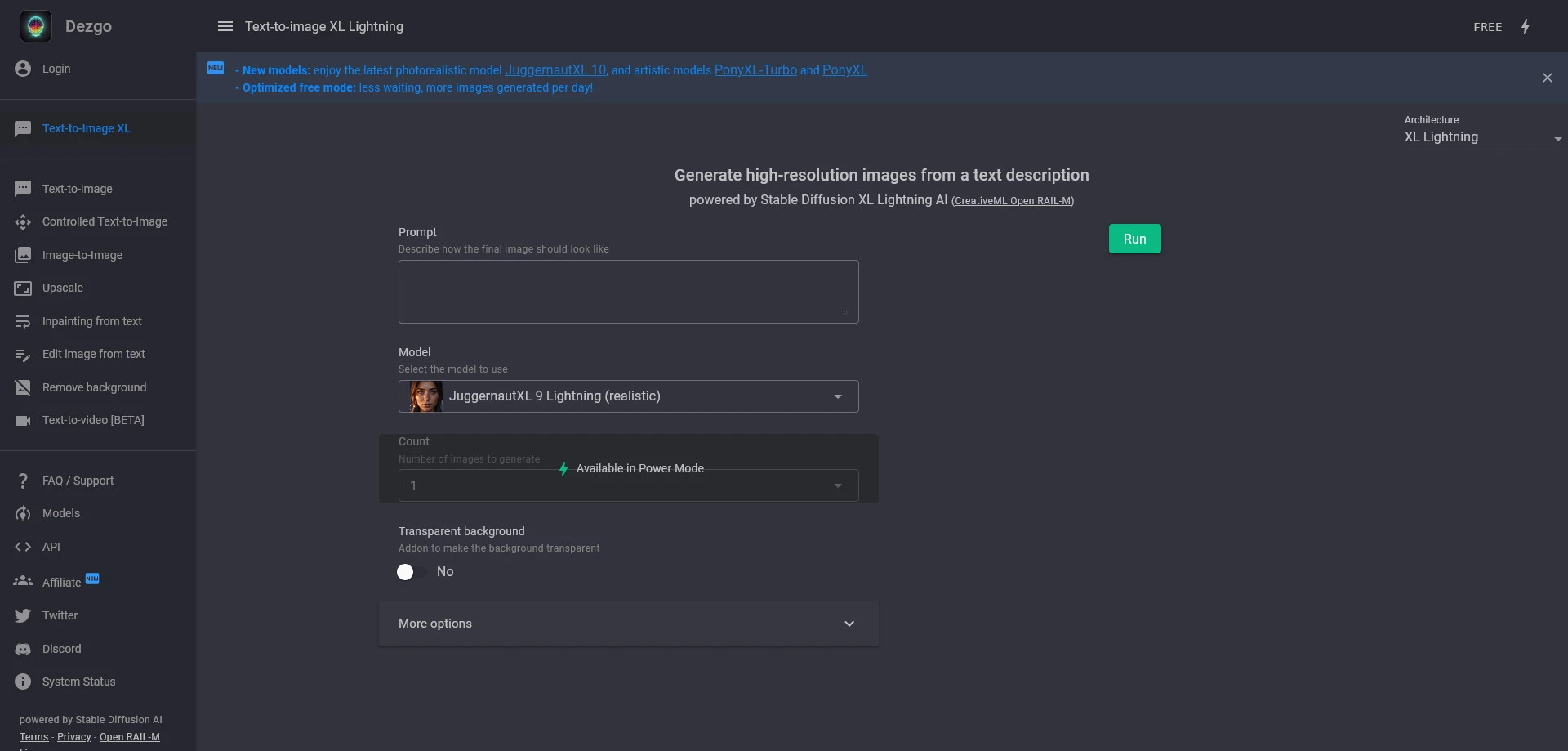Open the CreativeML Open RAIL-M license link
1568x751 pixels.
(x=1013, y=201)
